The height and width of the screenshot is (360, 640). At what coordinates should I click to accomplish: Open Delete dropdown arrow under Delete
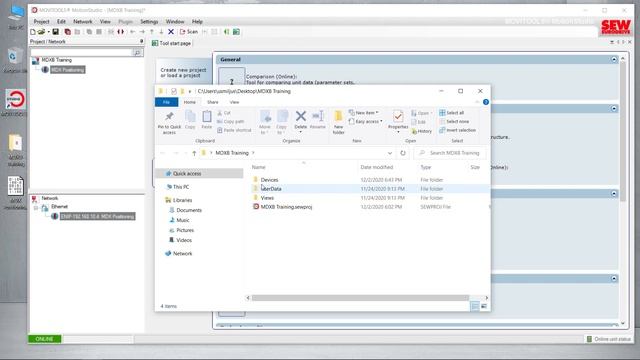[x=300, y=132]
